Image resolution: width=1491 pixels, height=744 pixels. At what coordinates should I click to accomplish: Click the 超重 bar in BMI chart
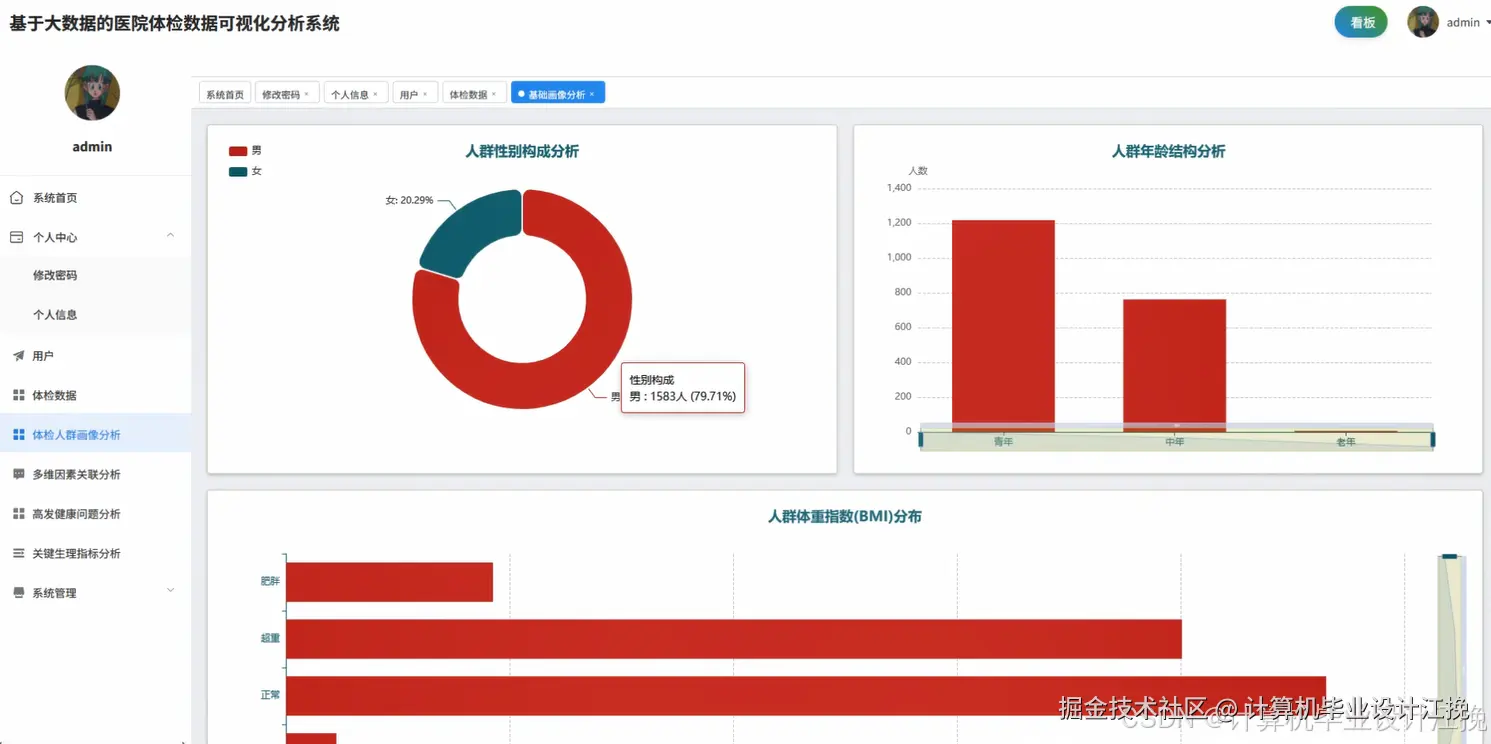(x=734, y=639)
